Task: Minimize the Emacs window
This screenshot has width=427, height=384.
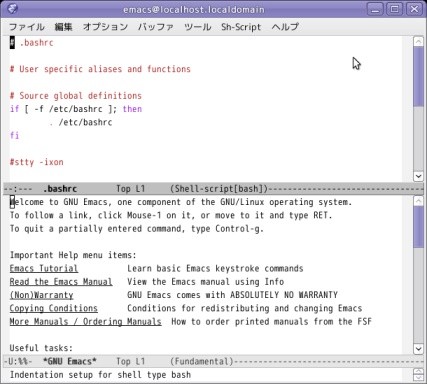Action: coord(375,9)
